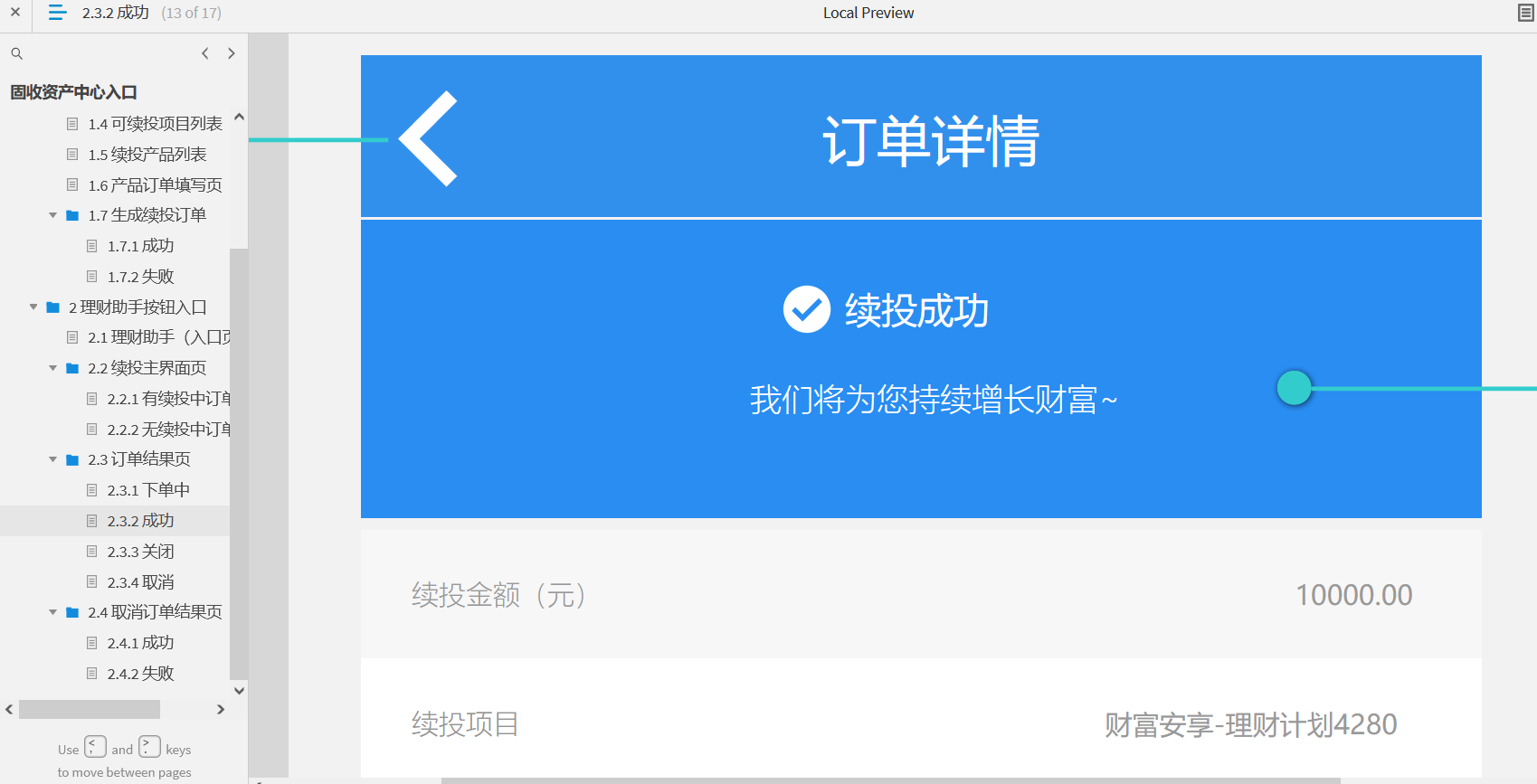This screenshot has height=784, width=1537.
Task: Click the page icon next to 2.2.1 有续投中订单
Action: (x=91, y=399)
